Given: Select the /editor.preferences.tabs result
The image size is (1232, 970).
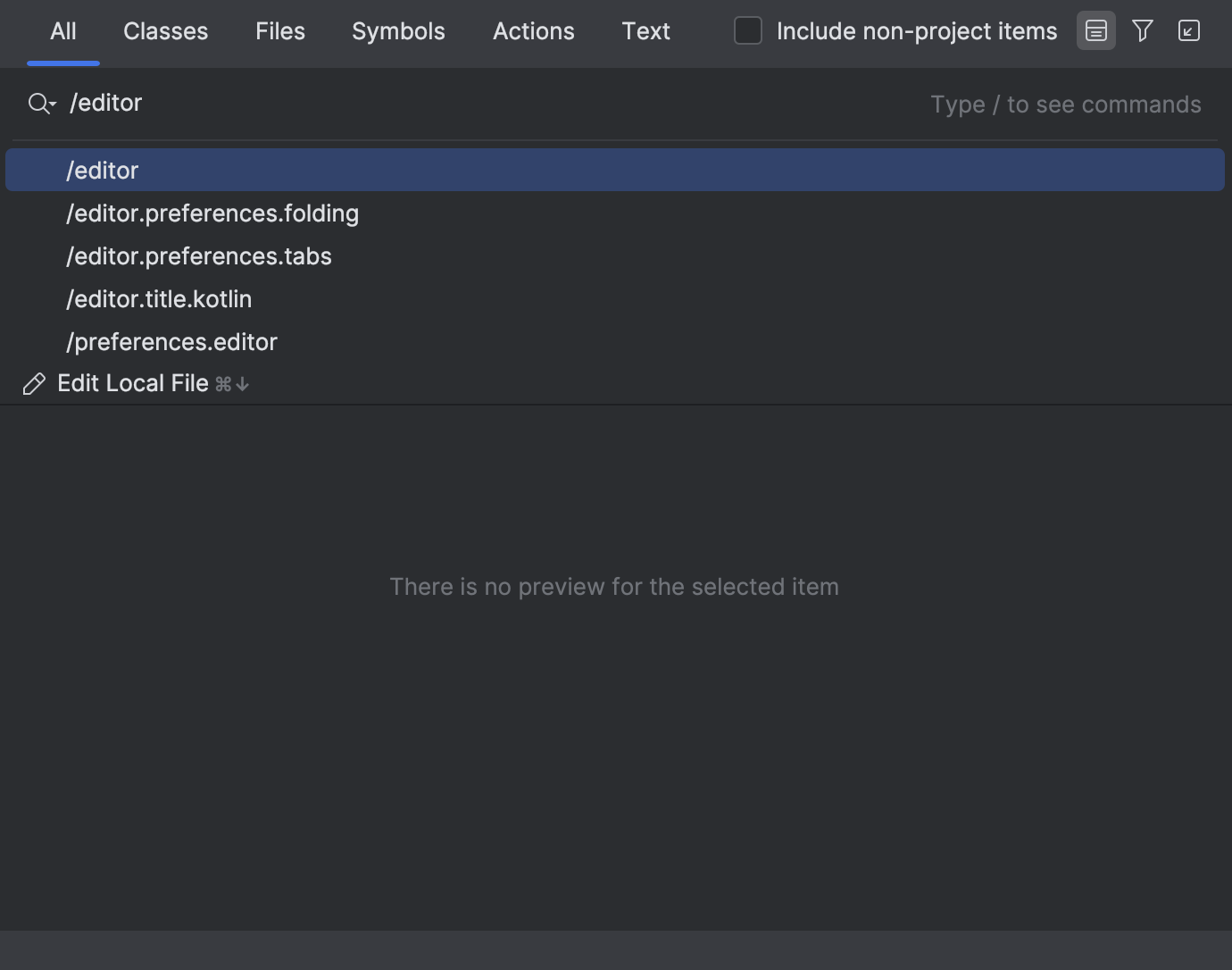Looking at the screenshot, I should (x=198, y=256).
